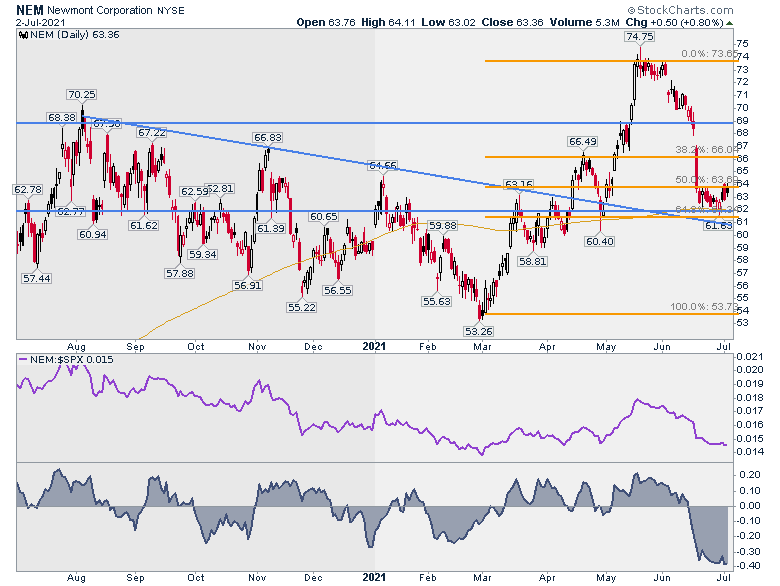
Task: Click the 58.81 price label
Action: [532, 261]
